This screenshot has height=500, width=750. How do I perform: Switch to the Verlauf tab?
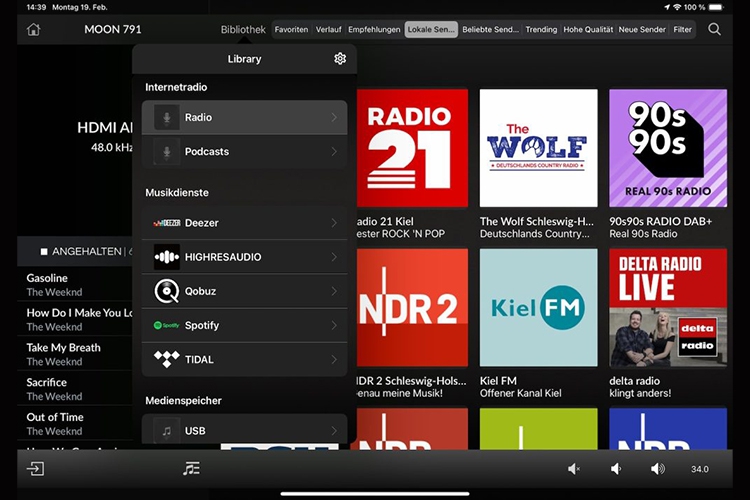click(329, 30)
